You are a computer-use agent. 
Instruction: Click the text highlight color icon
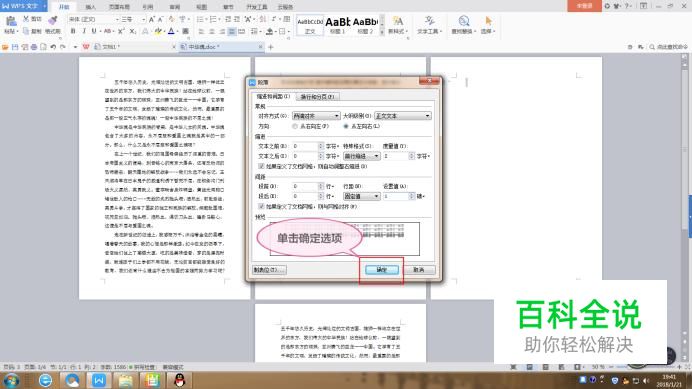coord(158,31)
